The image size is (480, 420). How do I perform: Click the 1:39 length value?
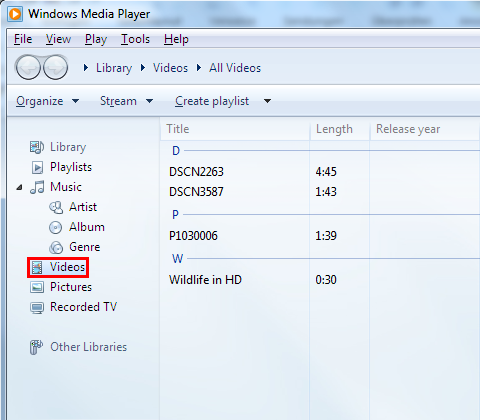coord(326,236)
